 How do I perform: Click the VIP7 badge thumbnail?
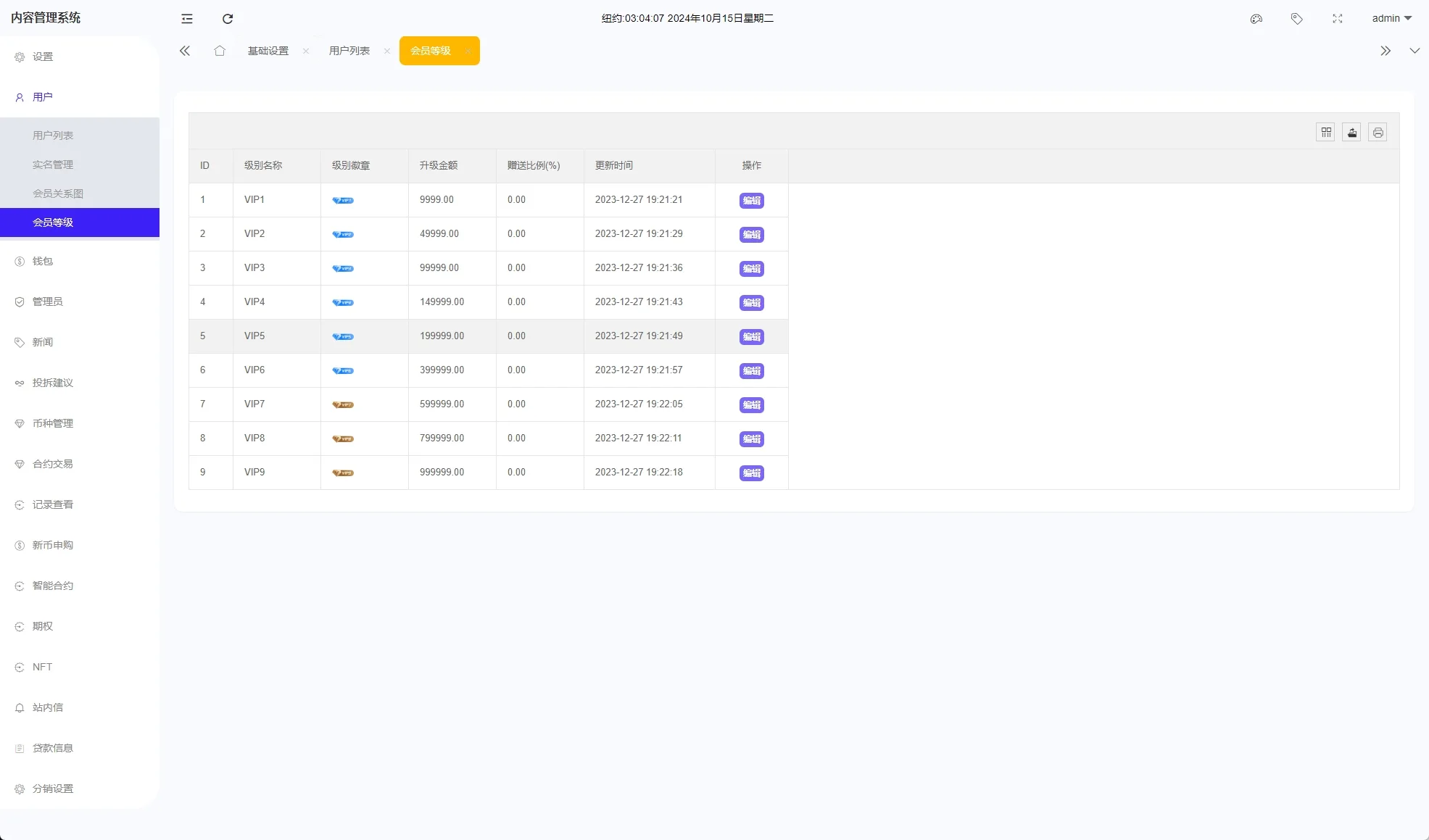pyautogui.click(x=343, y=404)
